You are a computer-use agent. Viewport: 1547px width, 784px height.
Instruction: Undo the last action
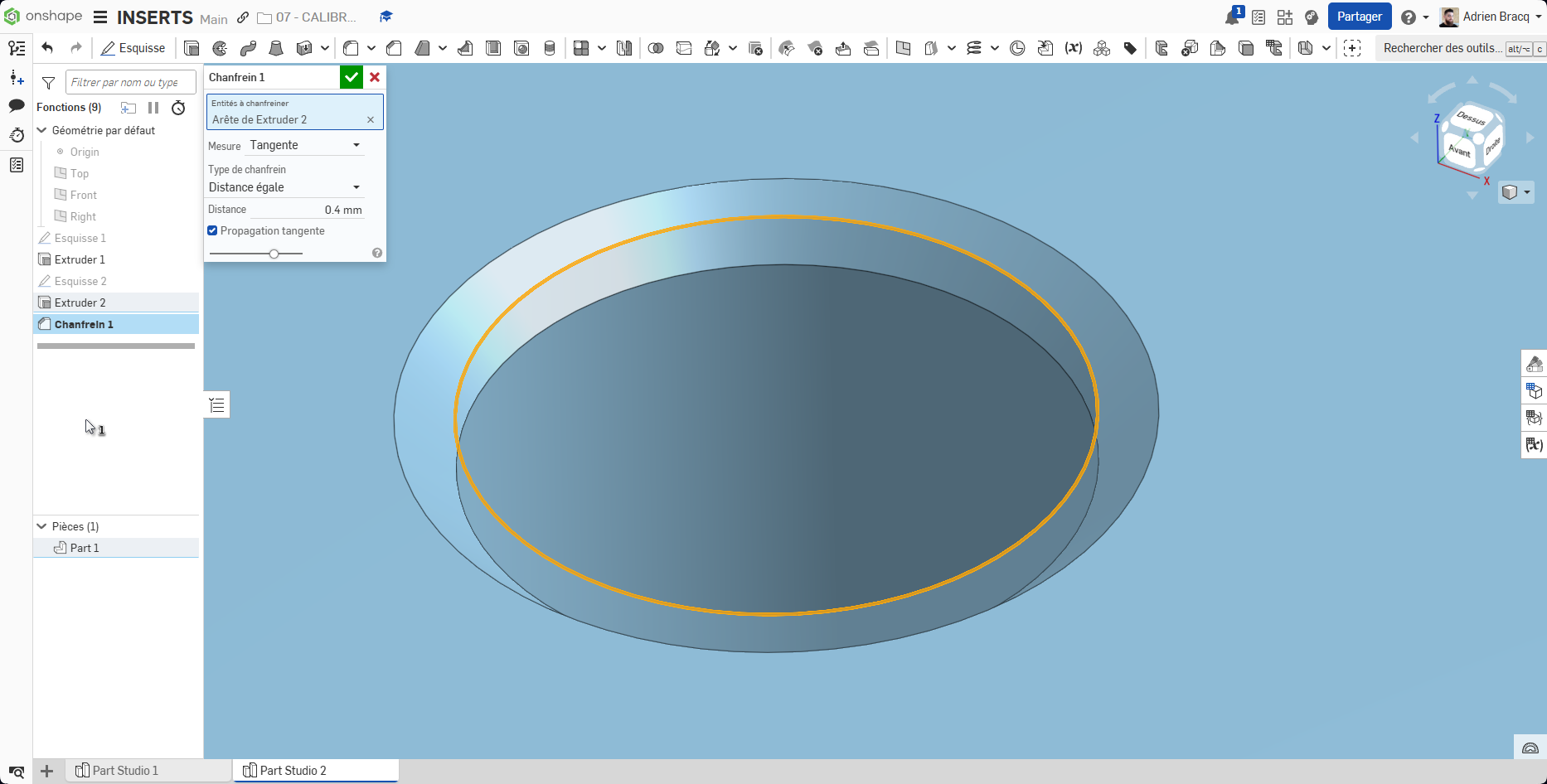(47, 48)
